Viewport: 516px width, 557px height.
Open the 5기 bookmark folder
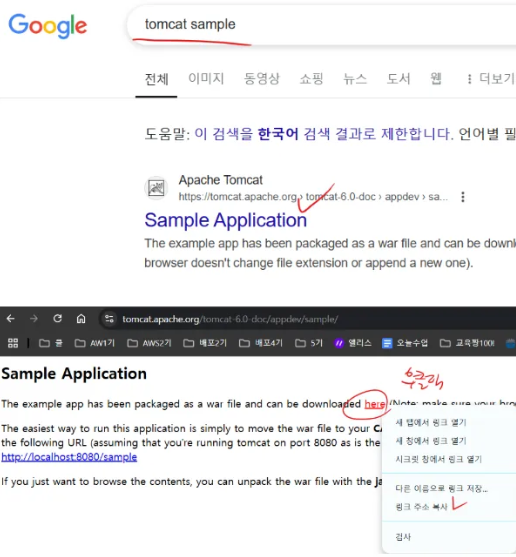(309, 343)
